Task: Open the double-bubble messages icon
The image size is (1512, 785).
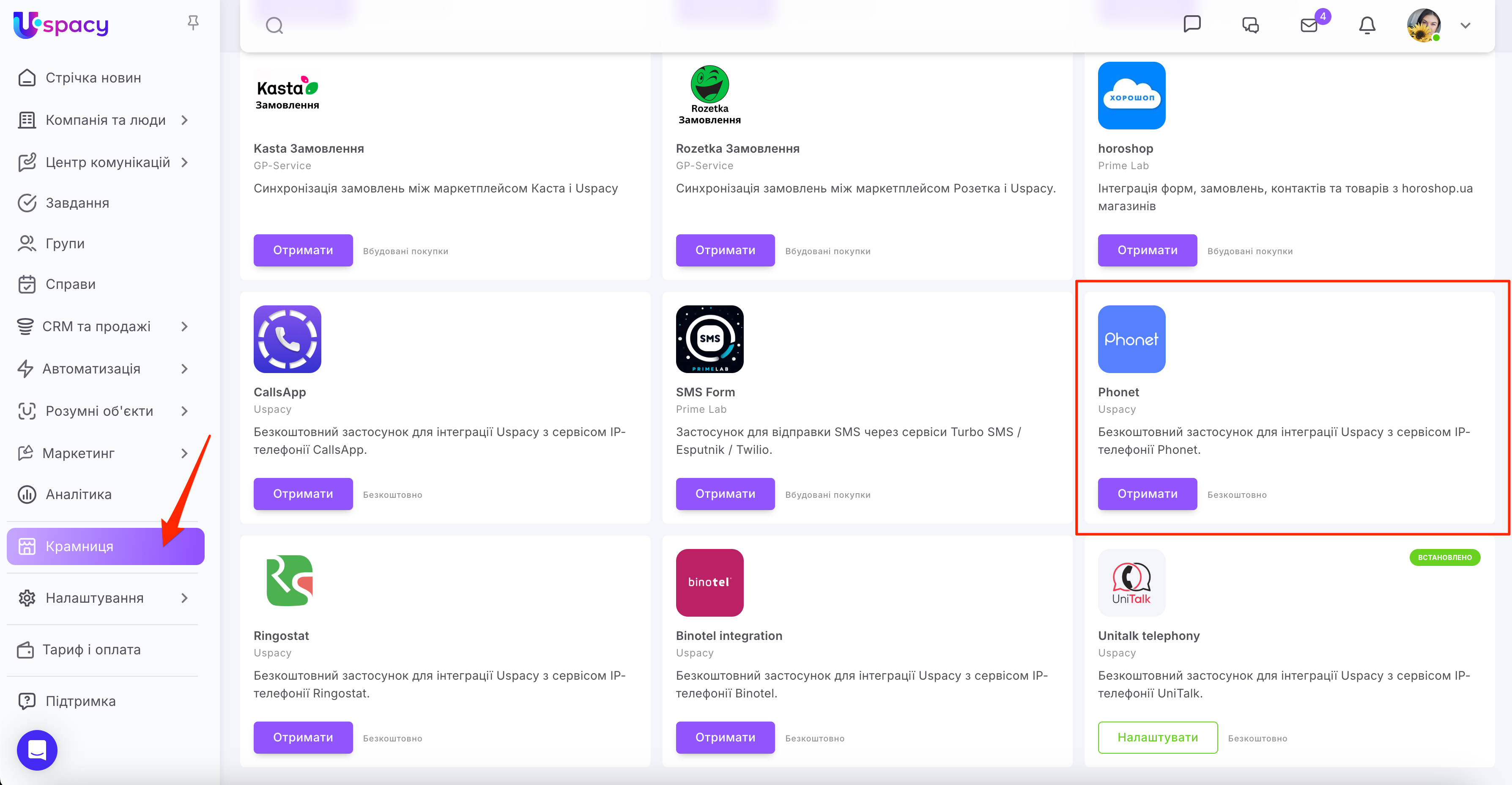Action: point(1250,25)
